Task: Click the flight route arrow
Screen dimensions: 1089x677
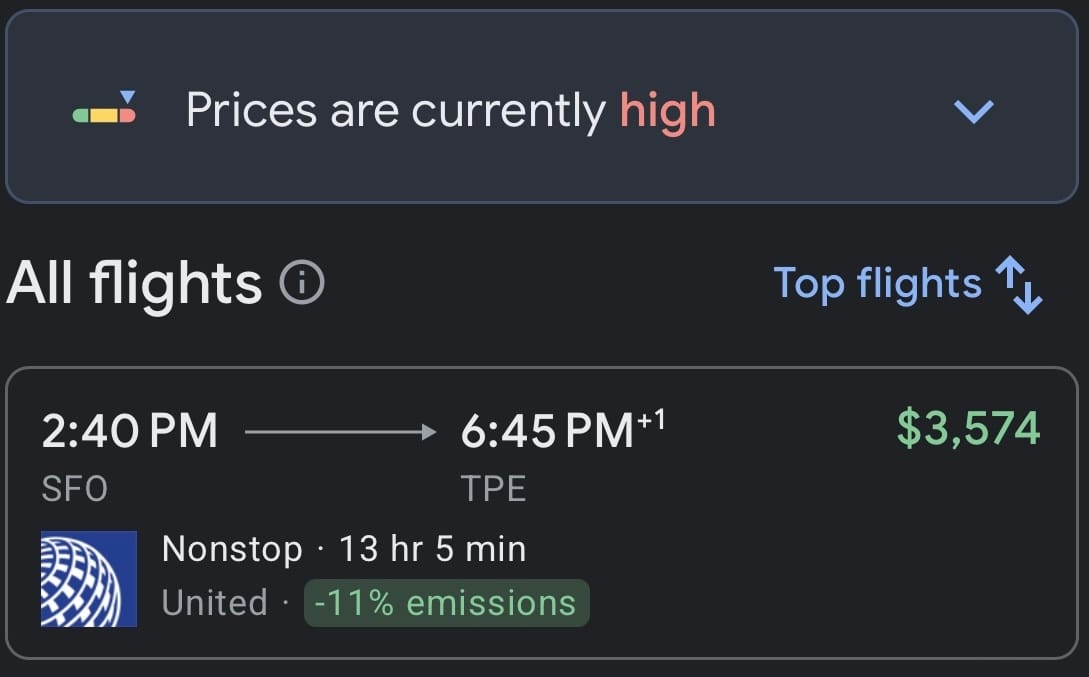Action: pyautogui.click(x=340, y=432)
